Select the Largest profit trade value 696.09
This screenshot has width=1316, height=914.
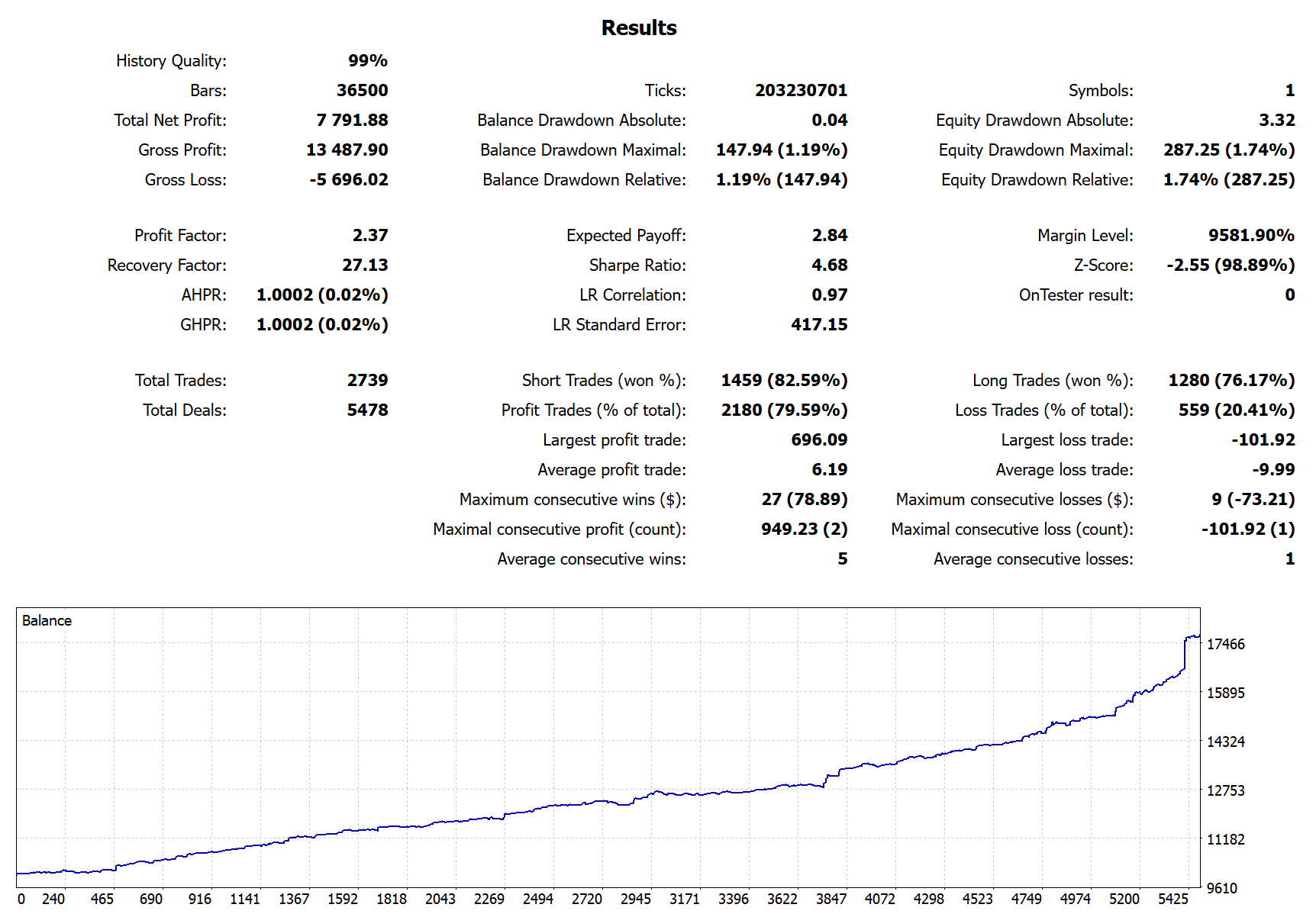[819, 439]
